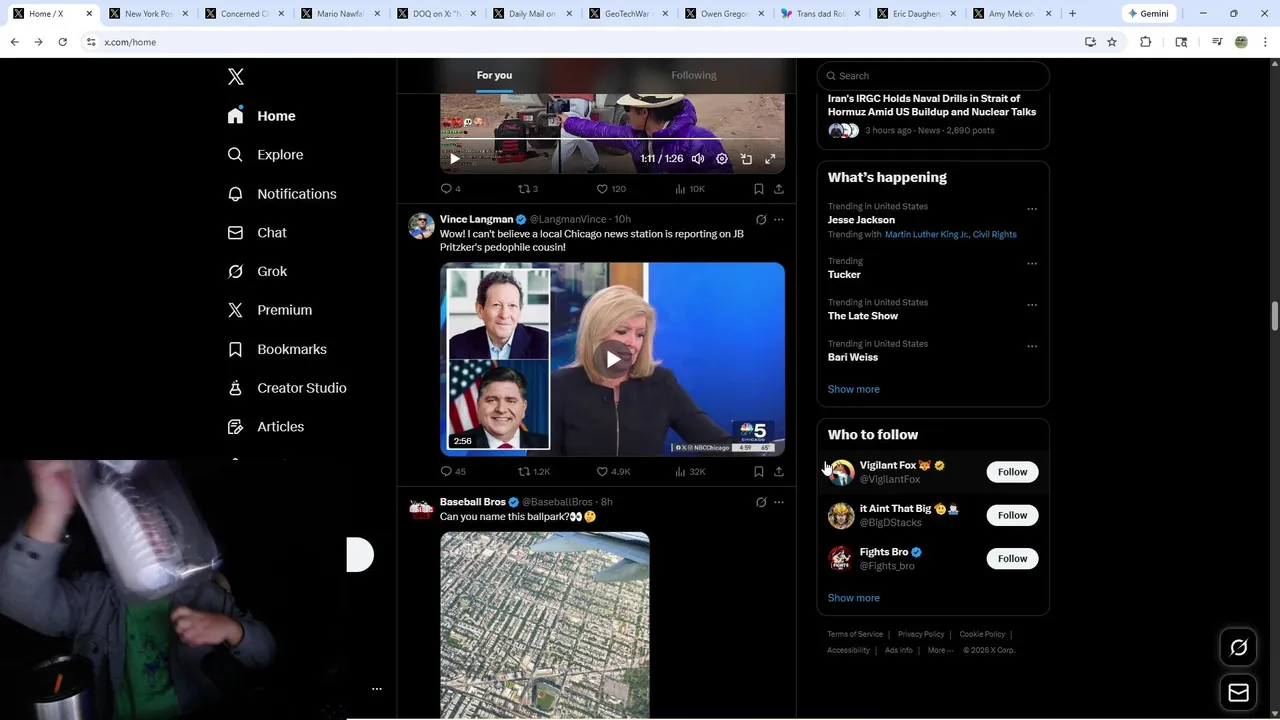Viewport: 1280px width, 720px height.
Task: Mute the top video volume icon
Action: pyautogui.click(x=698, y=158)
